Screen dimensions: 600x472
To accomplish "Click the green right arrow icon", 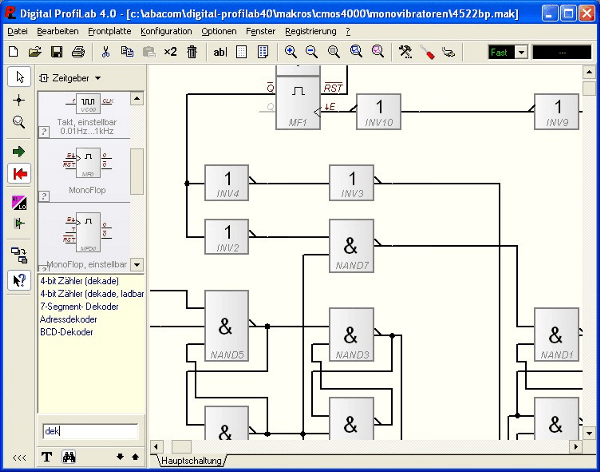I will (x=19, y=152).
